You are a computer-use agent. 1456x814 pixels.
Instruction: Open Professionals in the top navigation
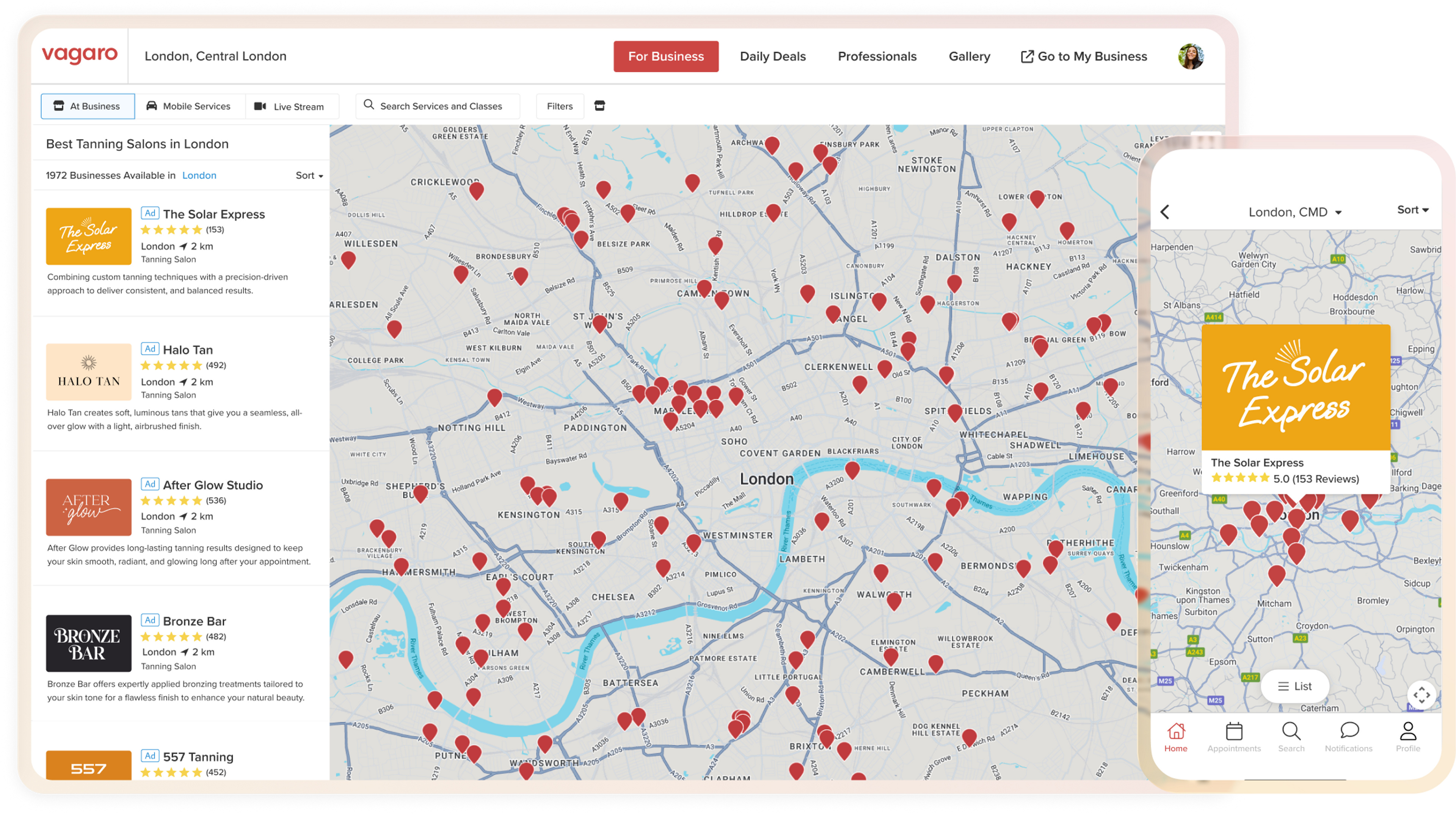(x=877, y=56)
